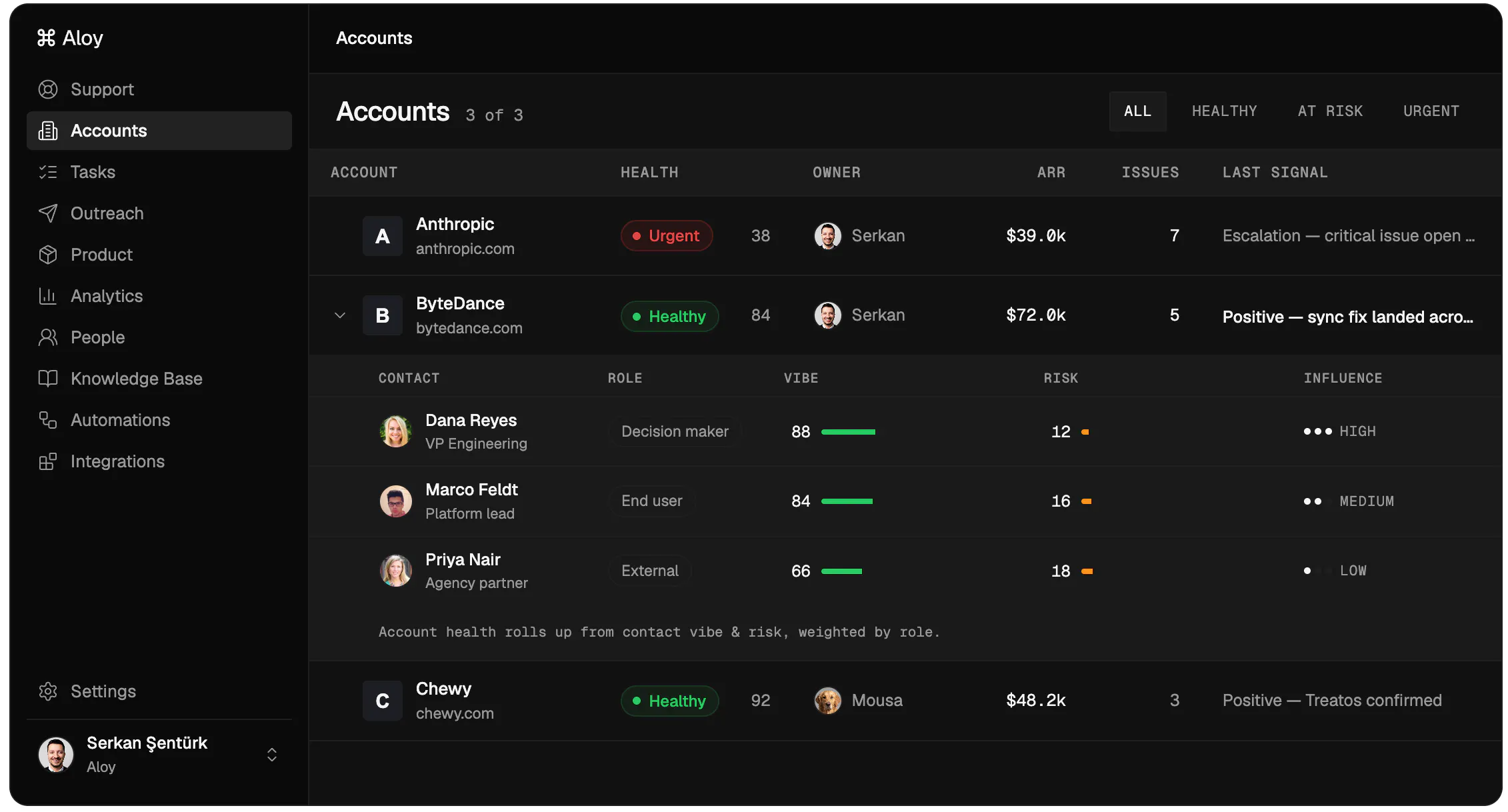Screen dimensions: 1508x812
Task: Click the Accounts building icon in sidebar
Action: [x=48, y=131]
